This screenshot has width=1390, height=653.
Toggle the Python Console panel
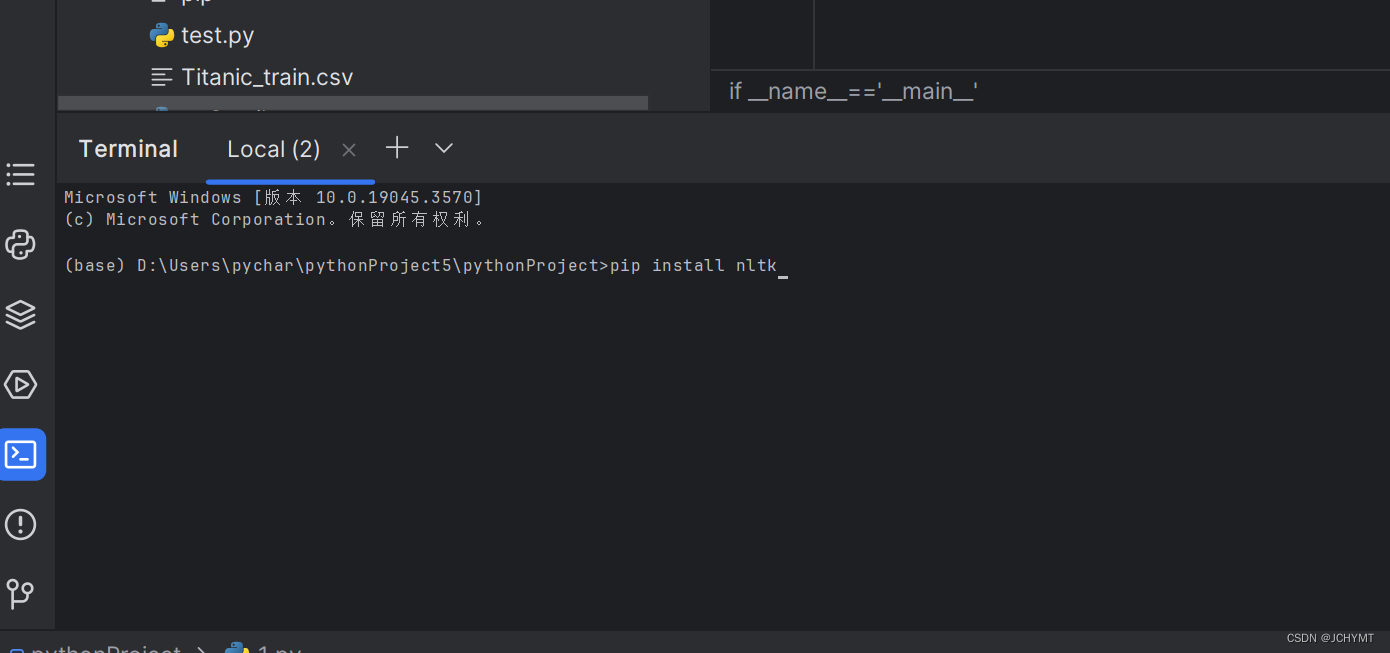[20, 245]
